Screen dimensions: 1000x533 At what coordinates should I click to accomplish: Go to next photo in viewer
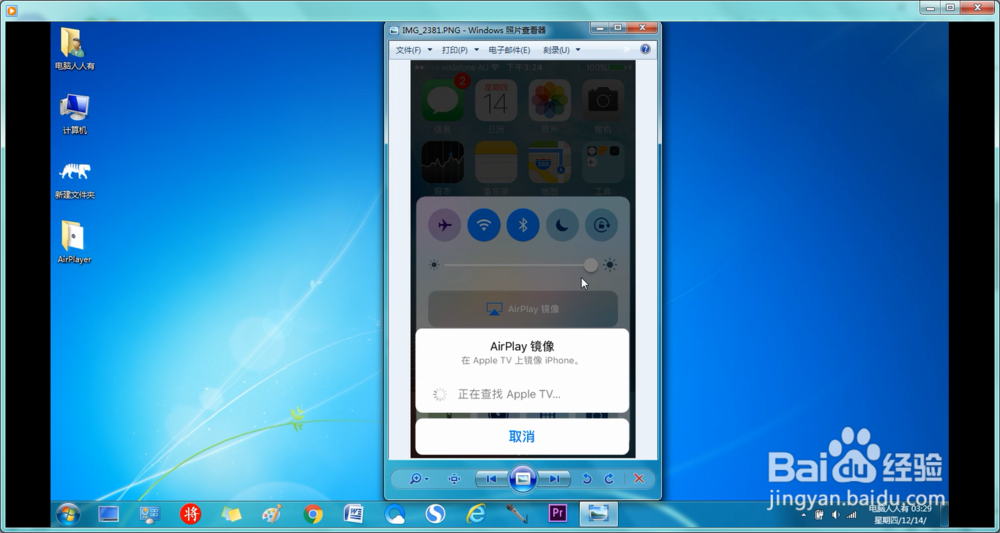[554, 479]
